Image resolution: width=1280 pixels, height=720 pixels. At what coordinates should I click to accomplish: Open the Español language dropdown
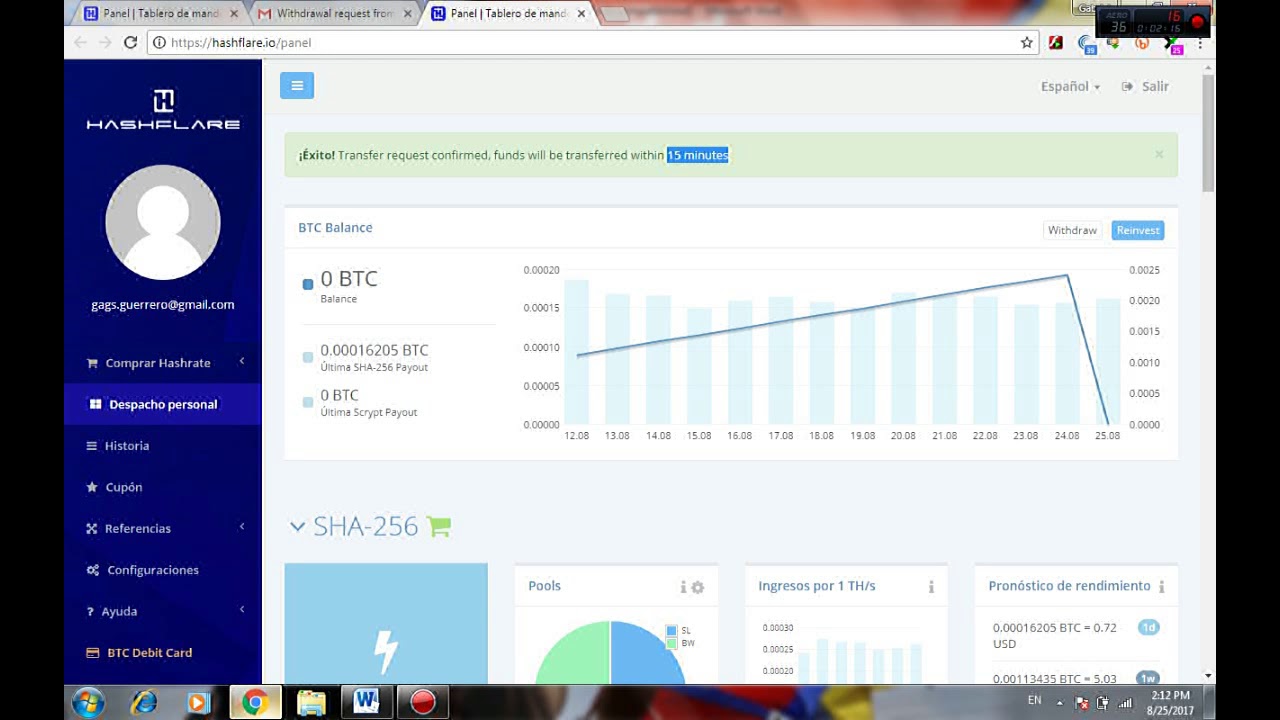pyautogui.click(x=1070, y=86)
